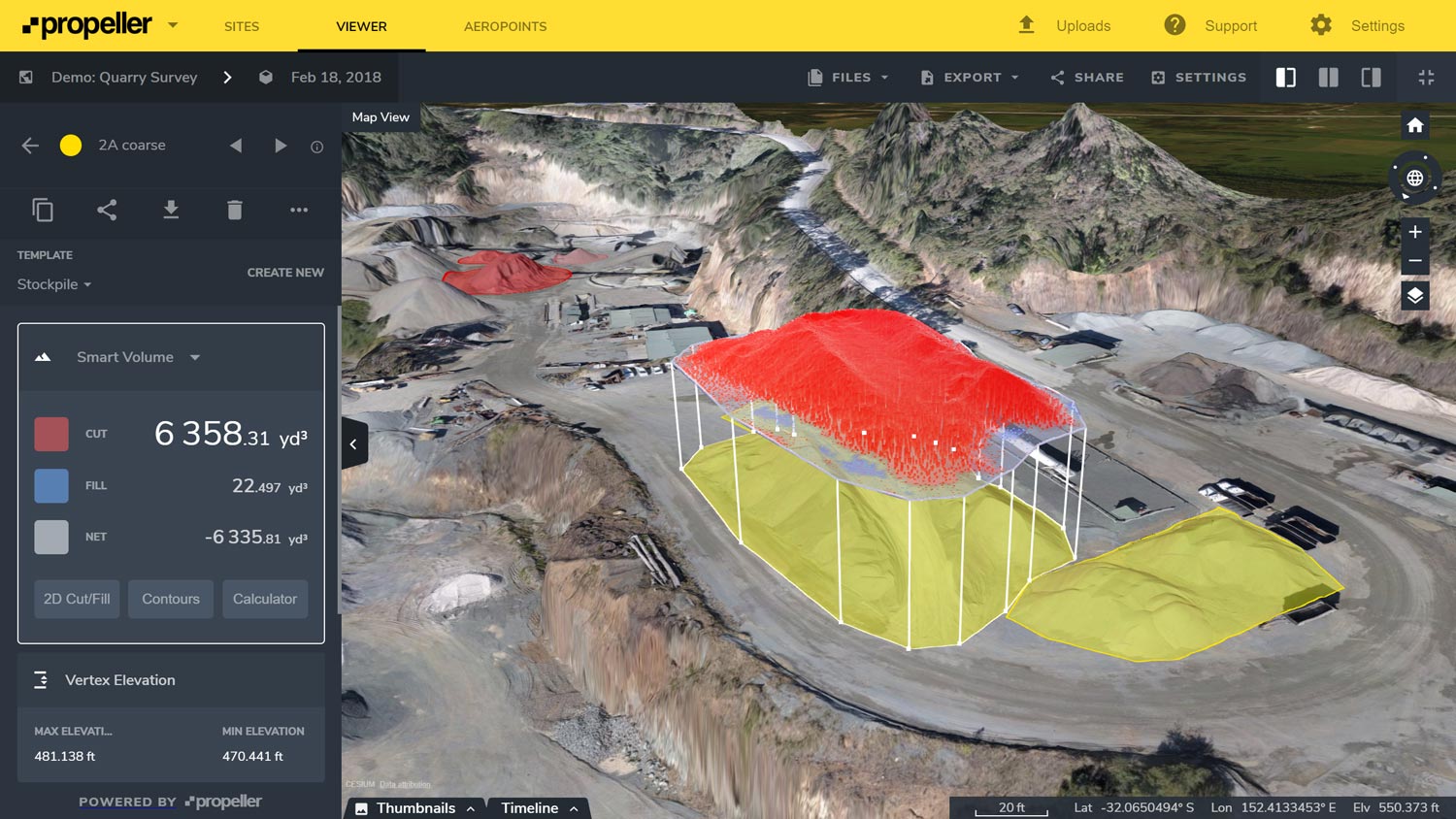Collapse the left sidebar panel
Image resolution: width=1456 pixels, height=819 pixels.
click(354, 444)
